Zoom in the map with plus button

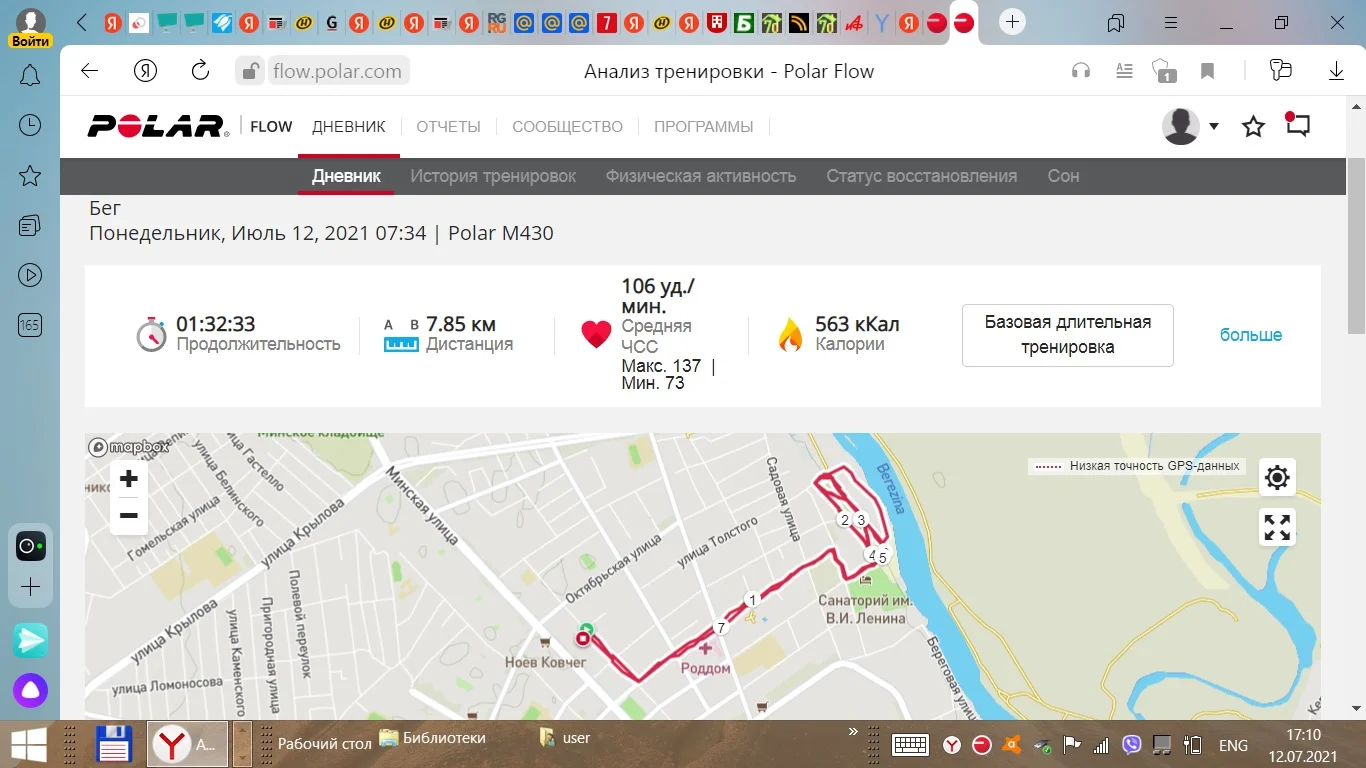(x=129, y=479)
